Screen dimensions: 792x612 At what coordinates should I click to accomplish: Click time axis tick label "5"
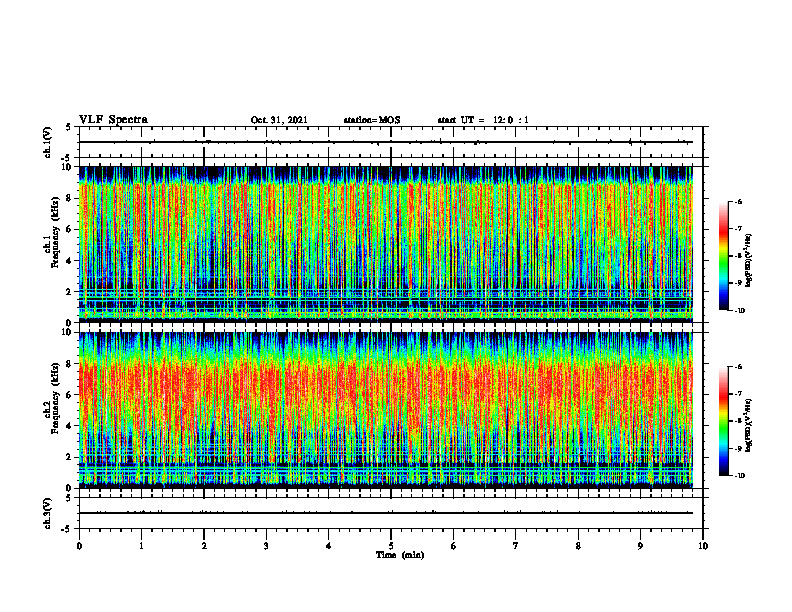[x=391, y=546]
